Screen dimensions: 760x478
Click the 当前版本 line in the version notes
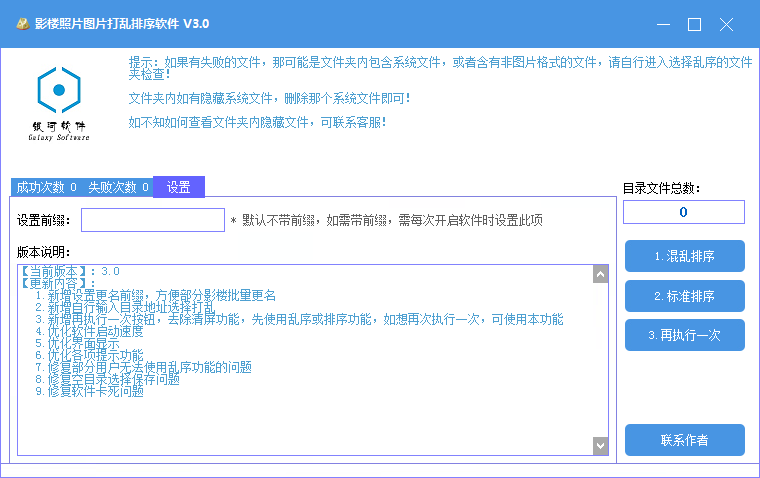click(70, 271)
